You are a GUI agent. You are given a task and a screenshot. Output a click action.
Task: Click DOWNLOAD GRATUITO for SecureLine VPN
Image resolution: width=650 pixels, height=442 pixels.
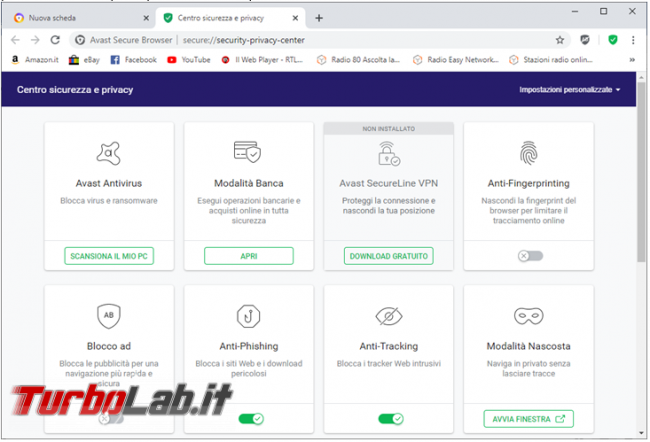click(388, 256)
